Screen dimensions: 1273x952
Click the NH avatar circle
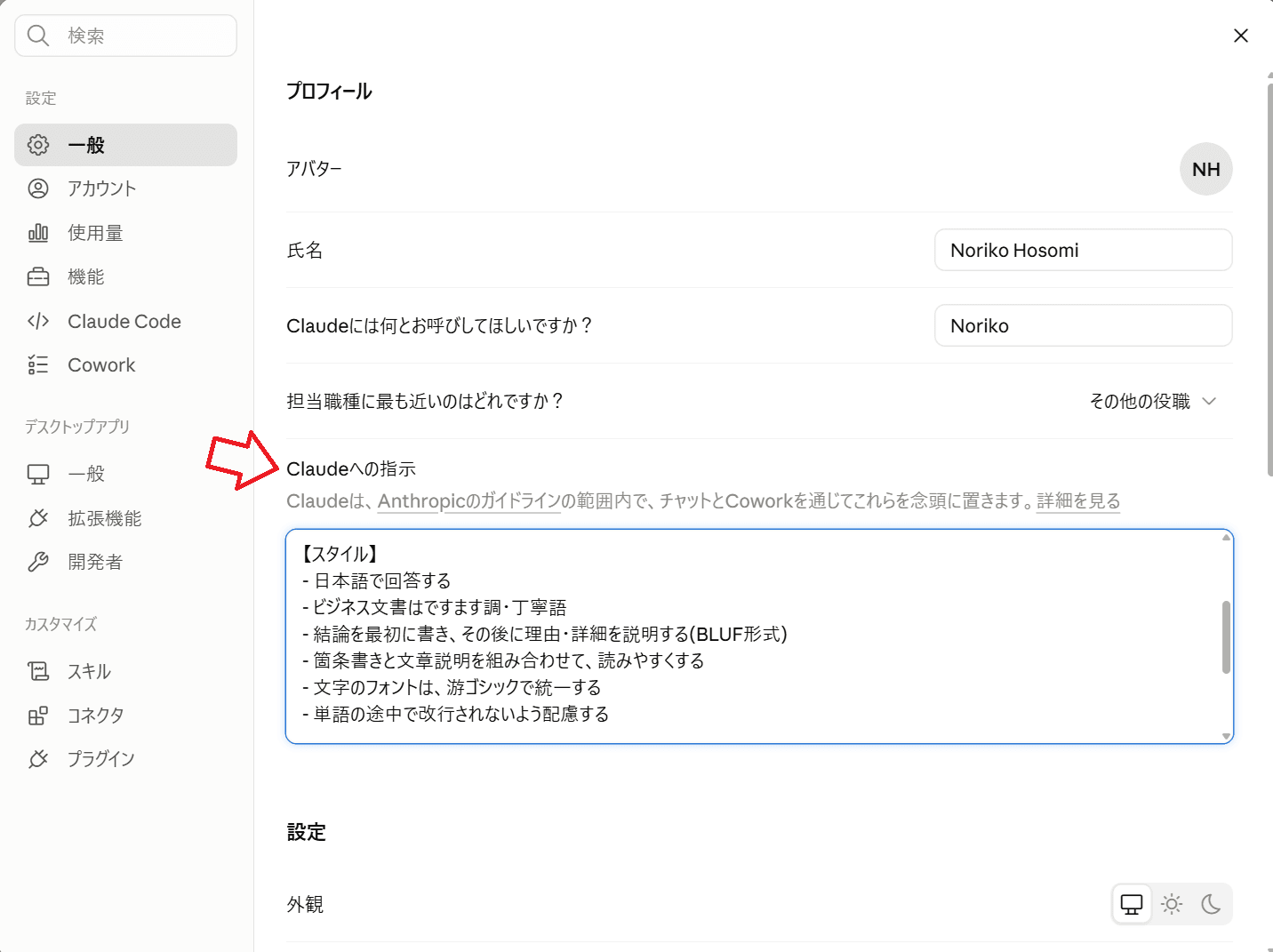1206,169
